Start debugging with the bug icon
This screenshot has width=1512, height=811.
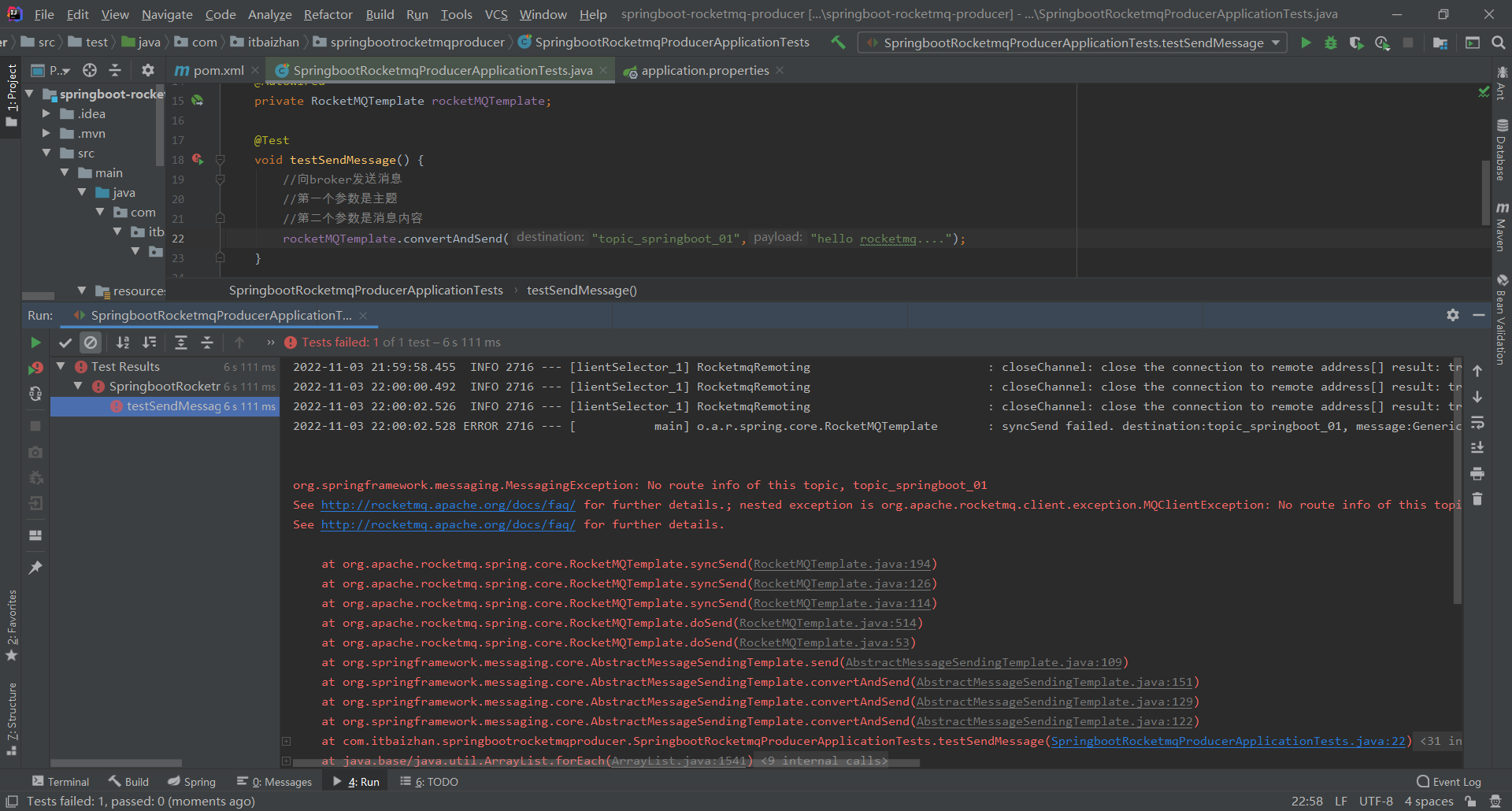[x=1331, y=43]
